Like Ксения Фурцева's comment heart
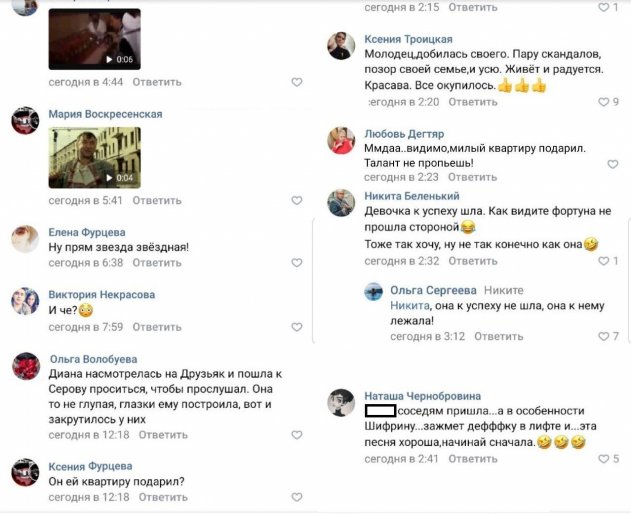The image size is (631, 514). [297, 497]
